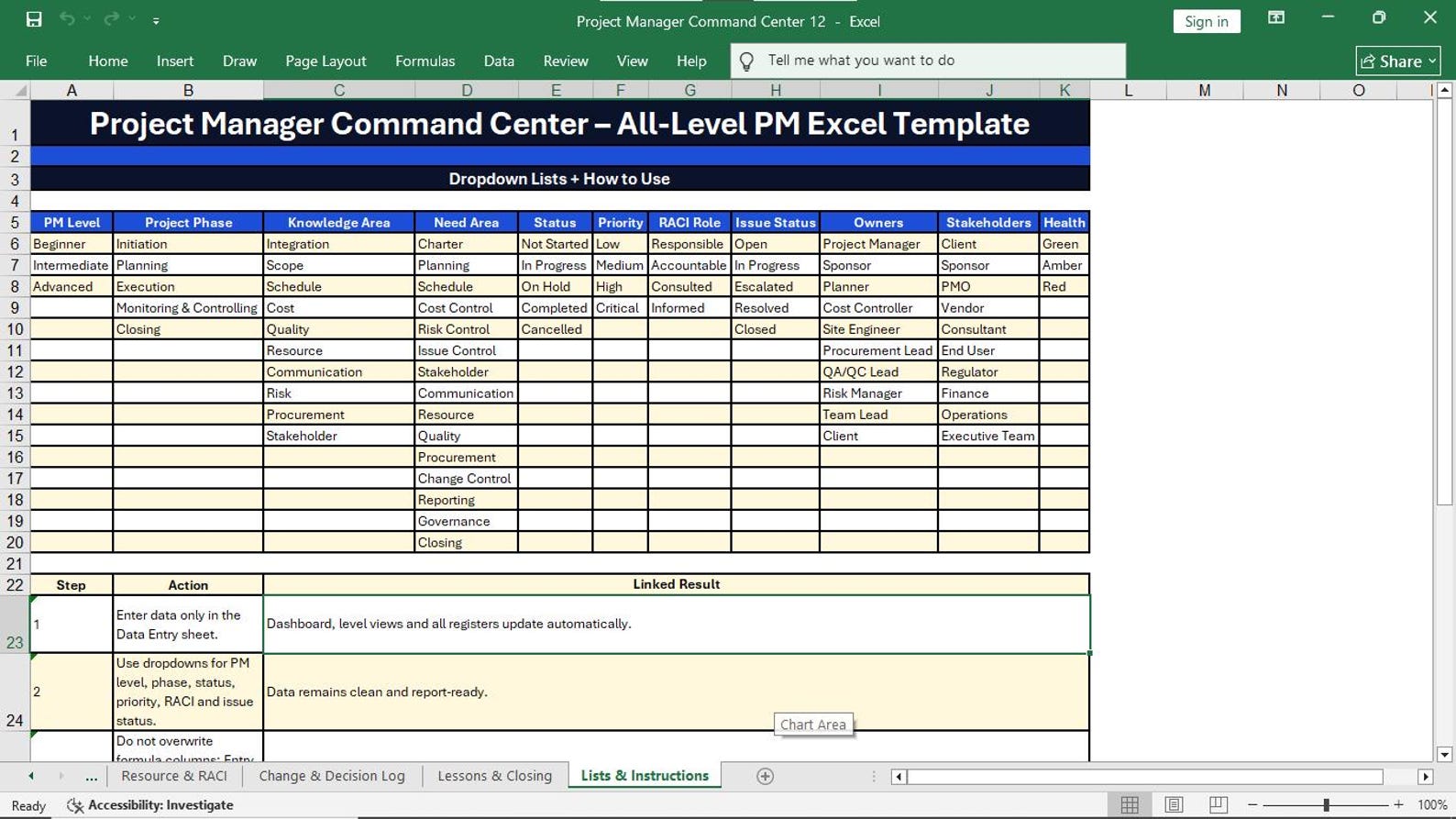This screenshot has height=819, width=1456.
Task: Click previous sheet navigation arrow
Action: 31,776
